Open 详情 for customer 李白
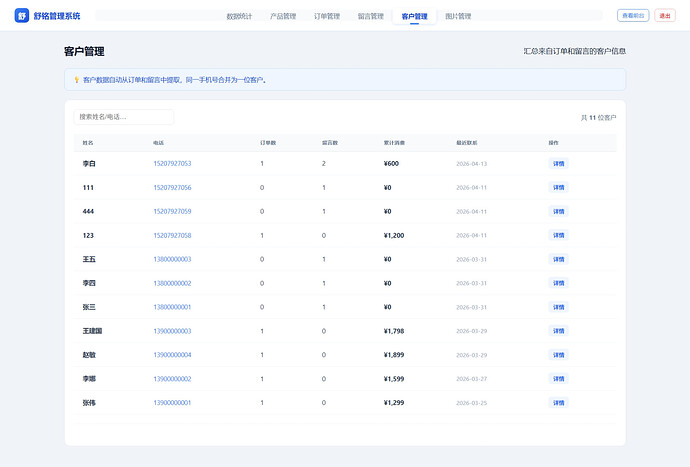The height and width of the screenshot is (467, 690). pos(558,163)
